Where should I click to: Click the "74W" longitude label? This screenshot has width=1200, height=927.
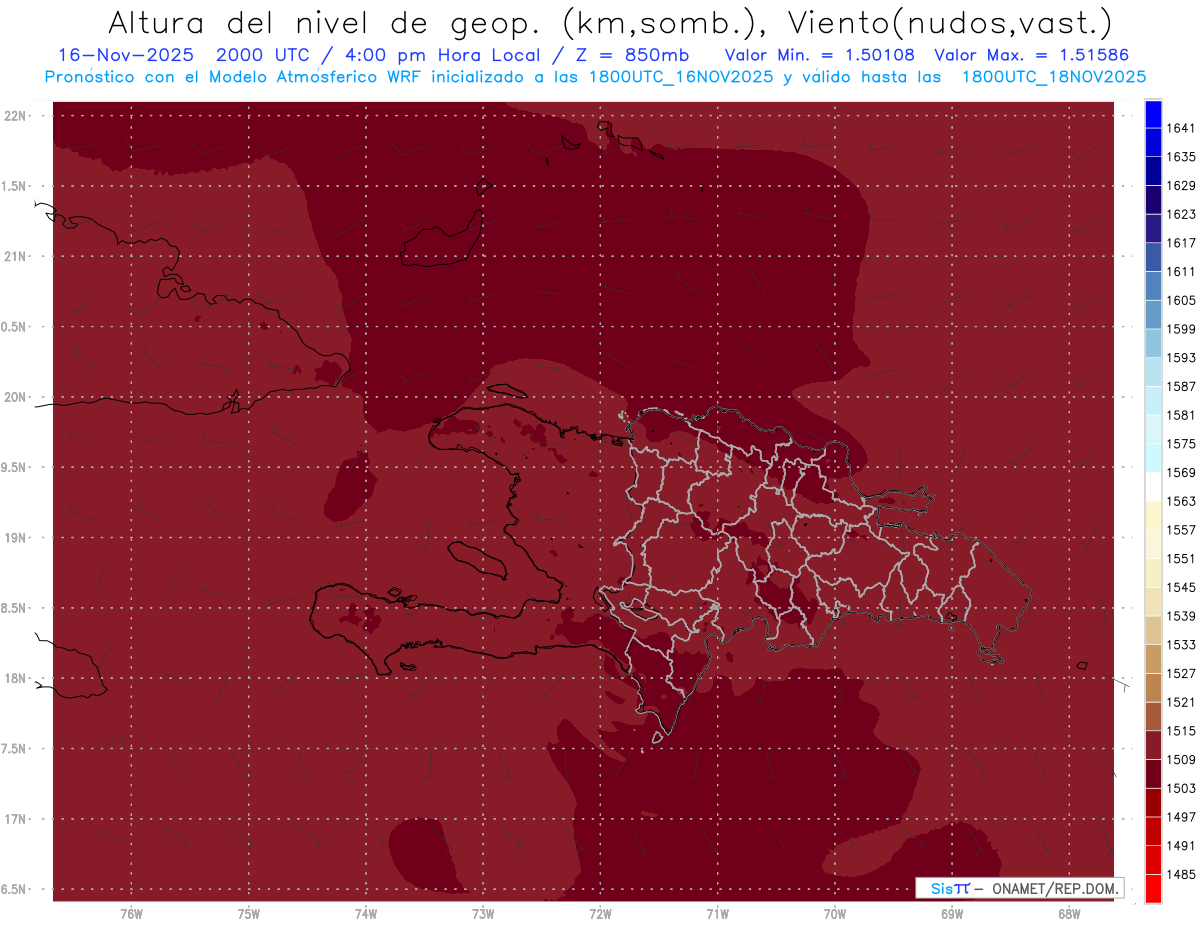point(366,913)
